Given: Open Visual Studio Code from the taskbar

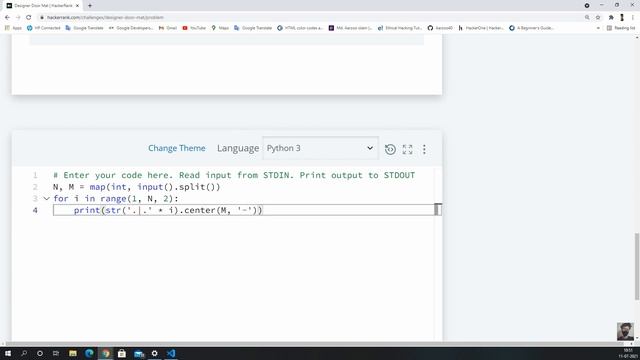Looking at the screenshot, I should [171, 353].
